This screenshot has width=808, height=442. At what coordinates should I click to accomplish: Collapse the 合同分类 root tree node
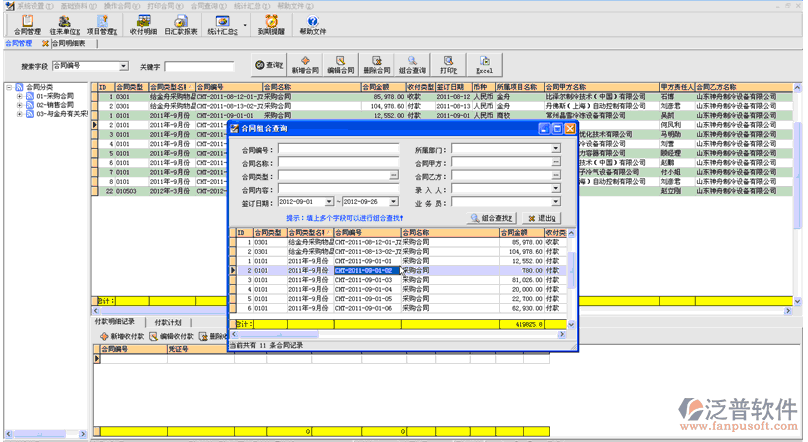(9, 87)
